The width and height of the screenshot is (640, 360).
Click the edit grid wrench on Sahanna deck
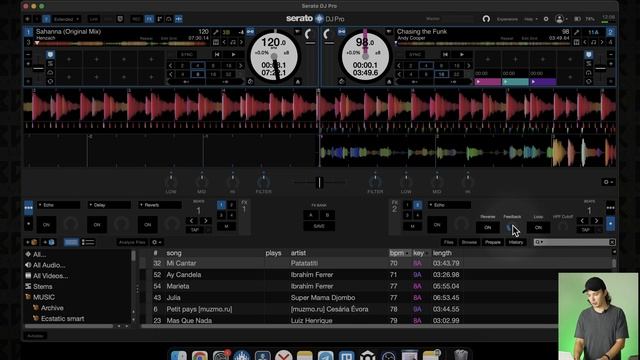tap(216, 32)
